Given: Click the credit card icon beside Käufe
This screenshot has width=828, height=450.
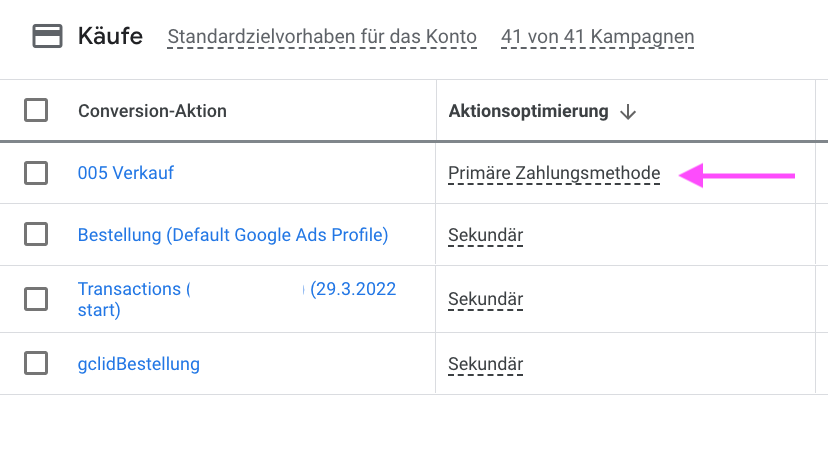Looking at the screenshot, I should (x=48, y=36).
